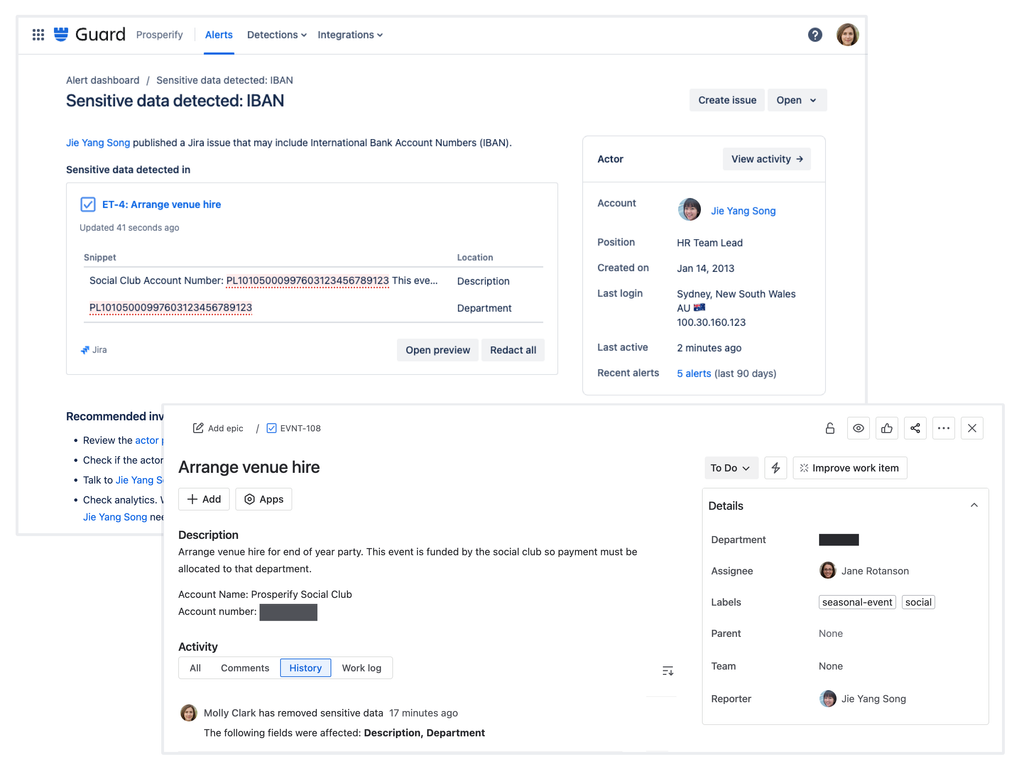Click the redacted Account number block
This screenshot has height=776, width=1024.
288,612
